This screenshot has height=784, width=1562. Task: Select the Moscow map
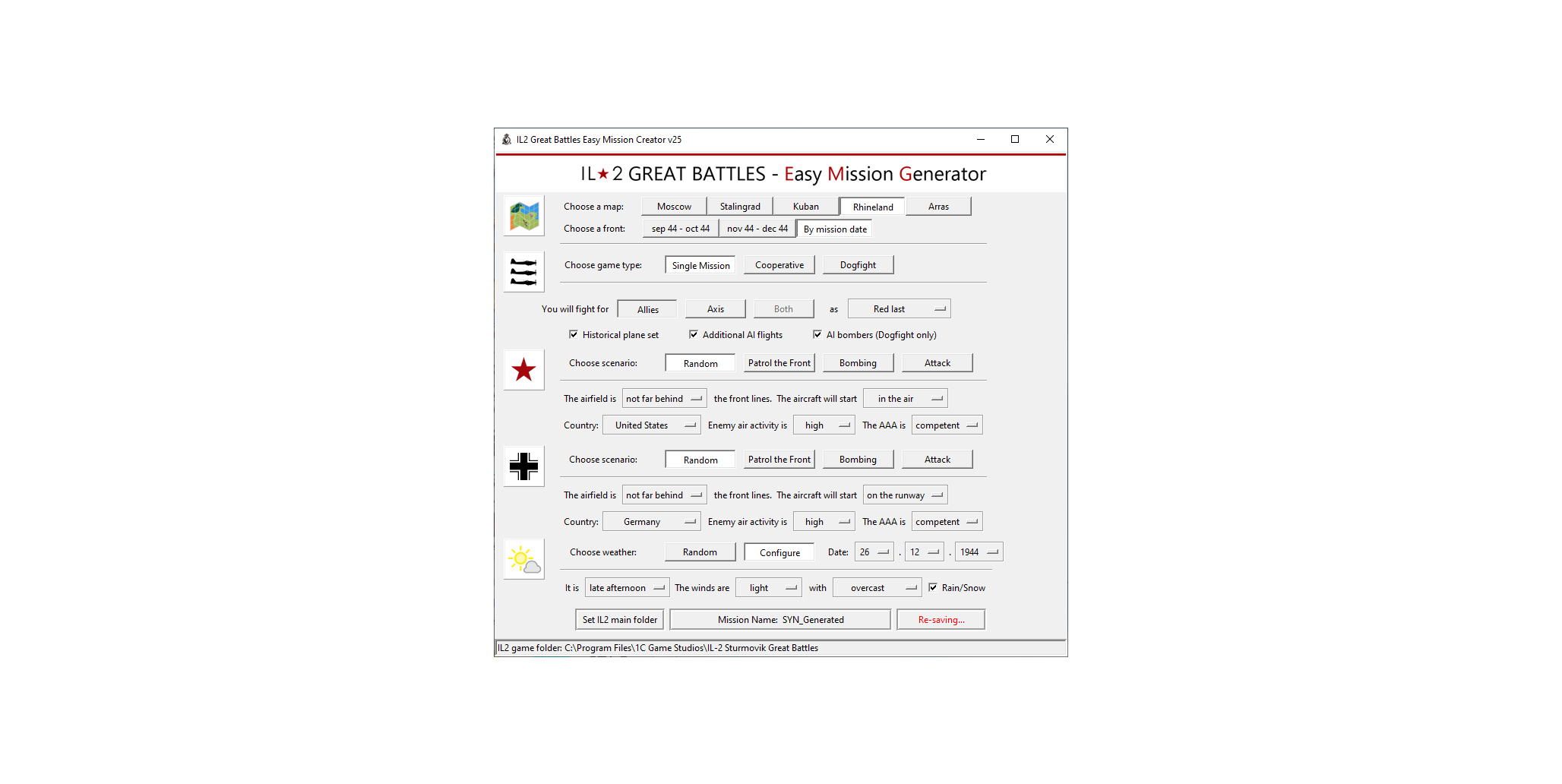(674, 207)
